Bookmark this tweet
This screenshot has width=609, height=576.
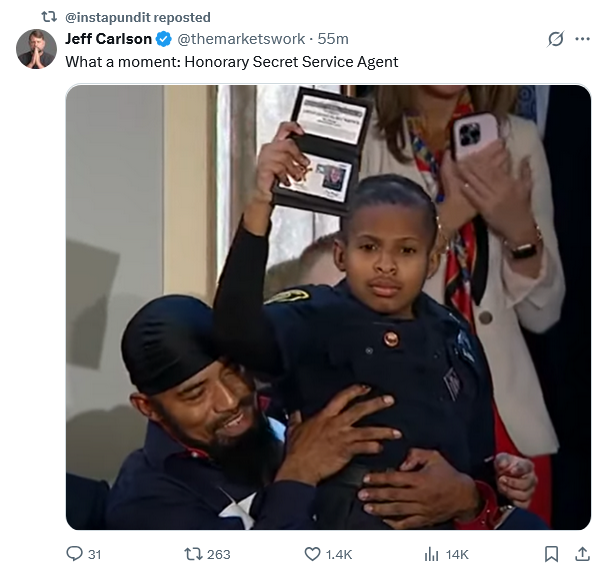(x=552, y=554)
